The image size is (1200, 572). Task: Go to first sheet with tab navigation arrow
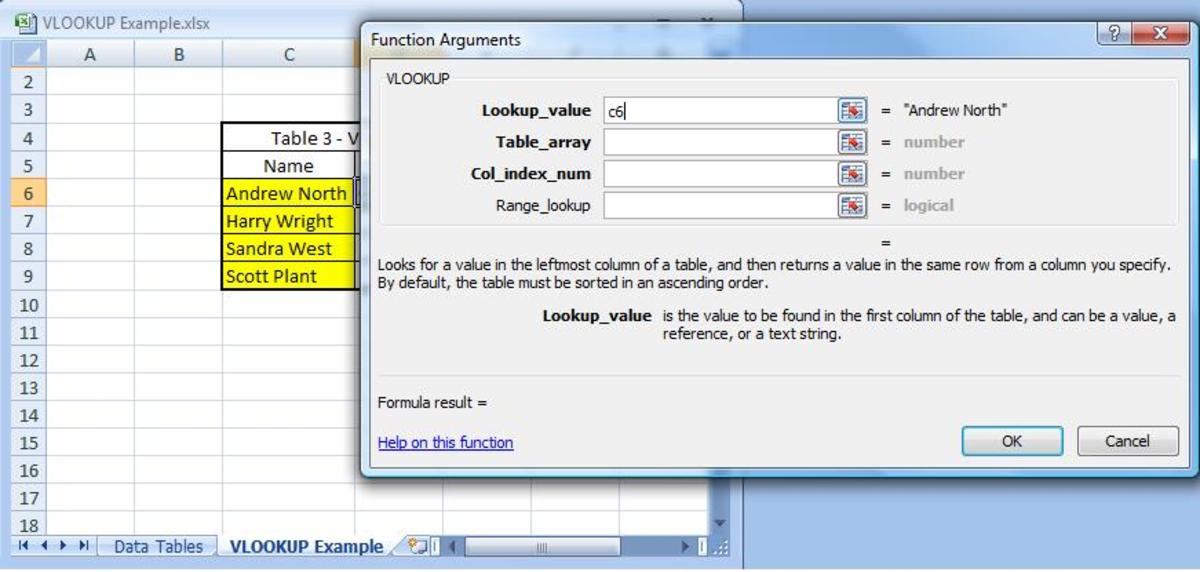point(23,546)
